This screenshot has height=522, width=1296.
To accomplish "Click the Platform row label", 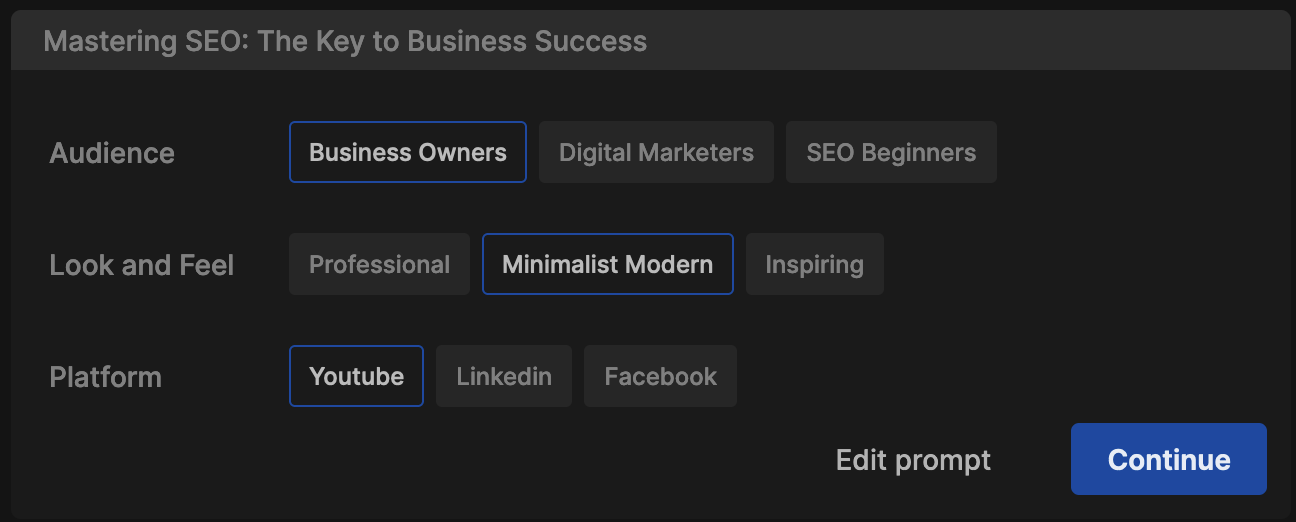I will [x=105, y=377].
